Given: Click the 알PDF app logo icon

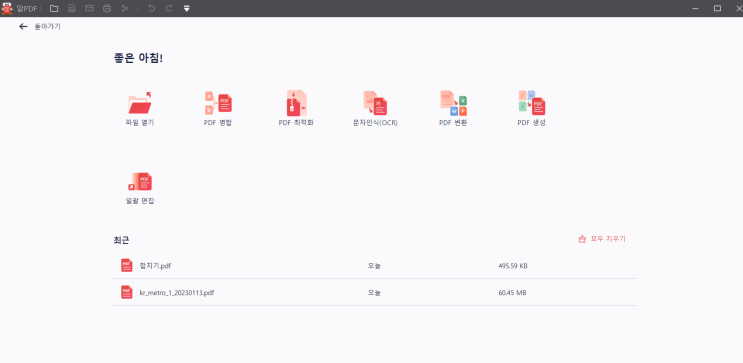Looking at the screenshot, I should pyautogui.click(x=7, y=8).
